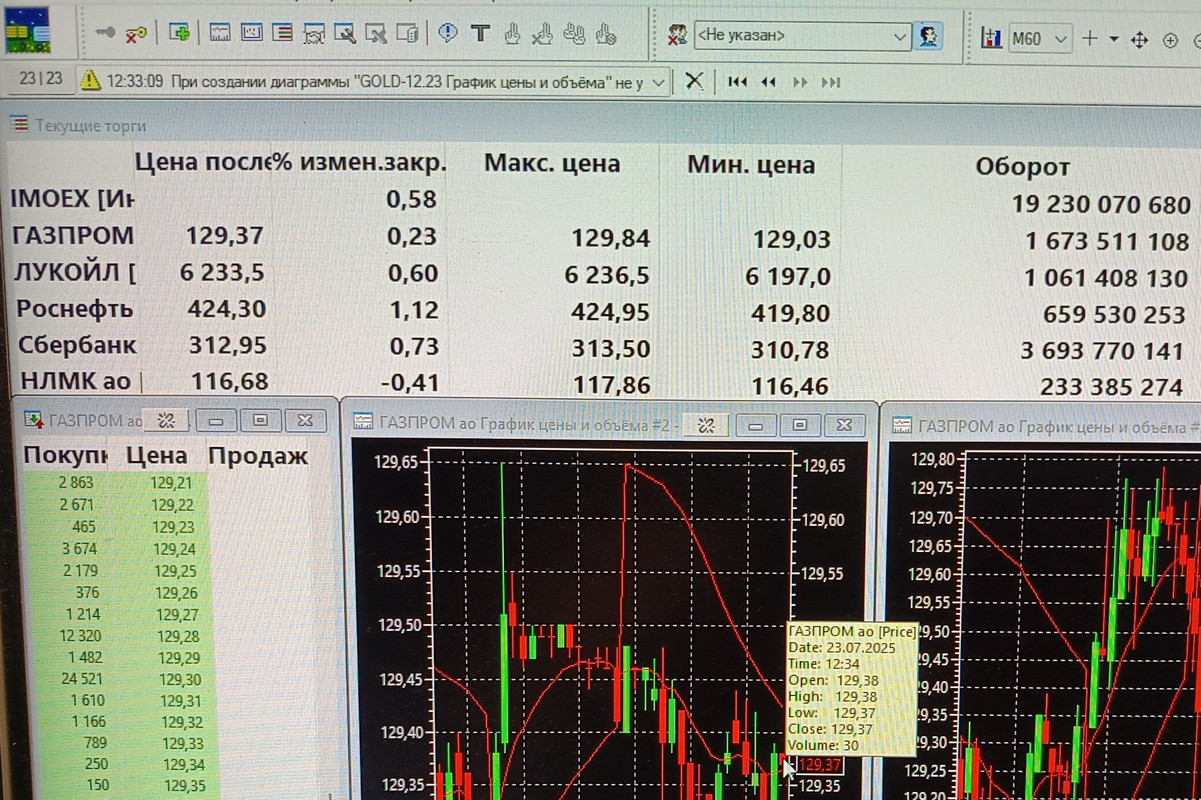
Task: Activate the crosshair plus tool
Action: 1090,39
